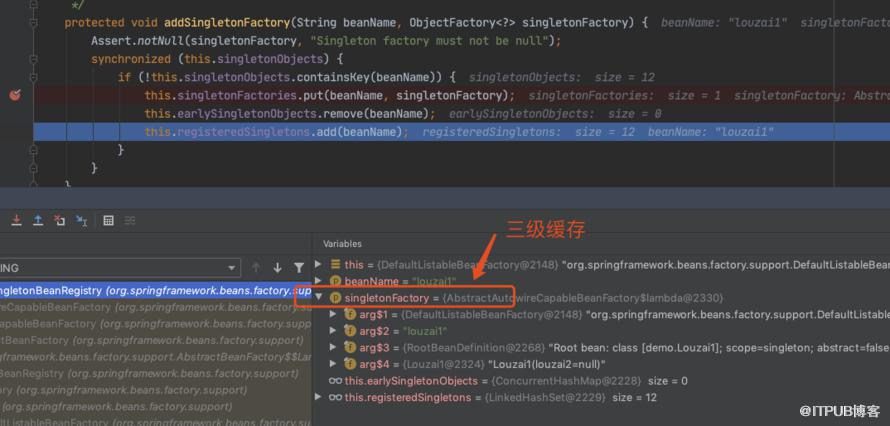890x426 pixels.
Task: Expand the arg$1 field node
Action: click(334, 314)
